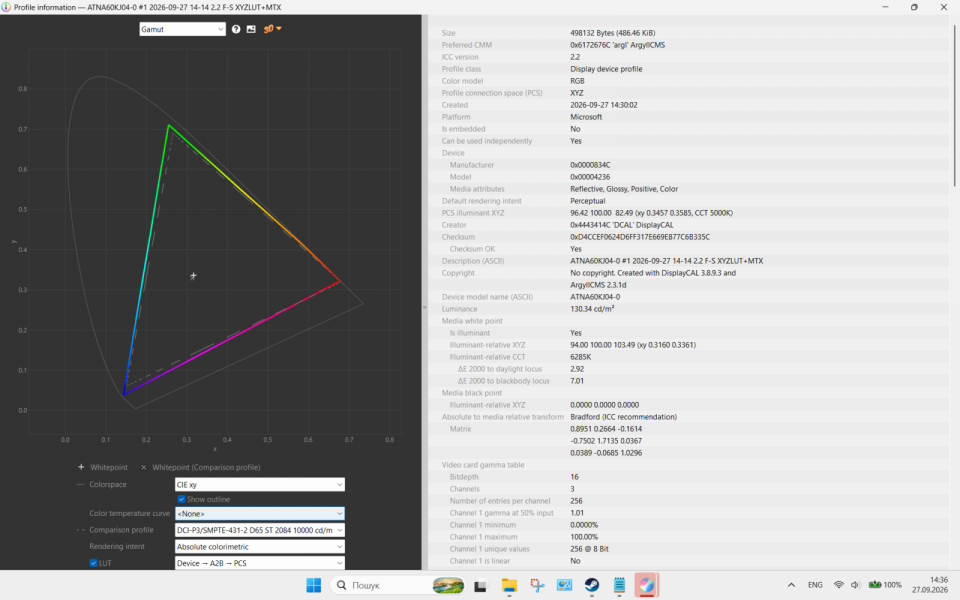The width and height of the screenshot is (960, 600).
Task: Click the 'ΔE 2000 to daylight locus' row label
Action: (x=503, y=369)
